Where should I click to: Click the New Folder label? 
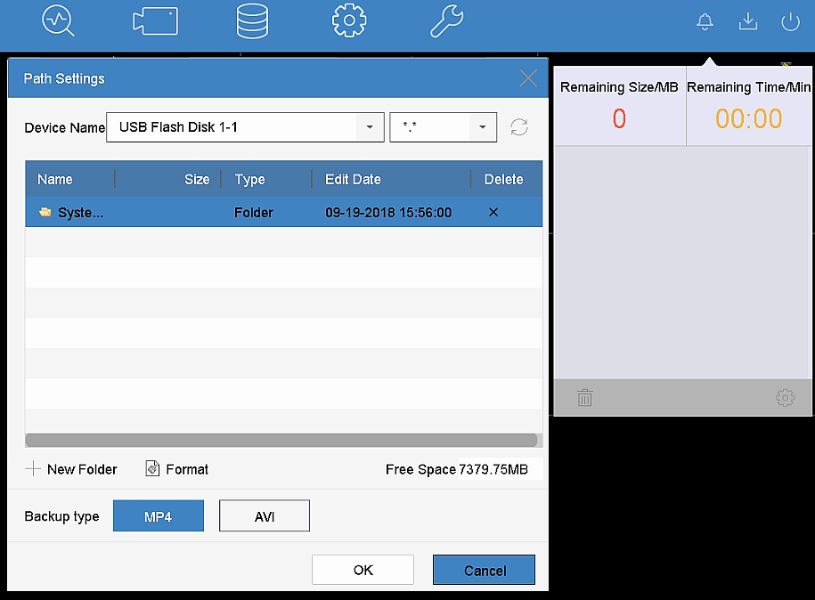point(82,469)
